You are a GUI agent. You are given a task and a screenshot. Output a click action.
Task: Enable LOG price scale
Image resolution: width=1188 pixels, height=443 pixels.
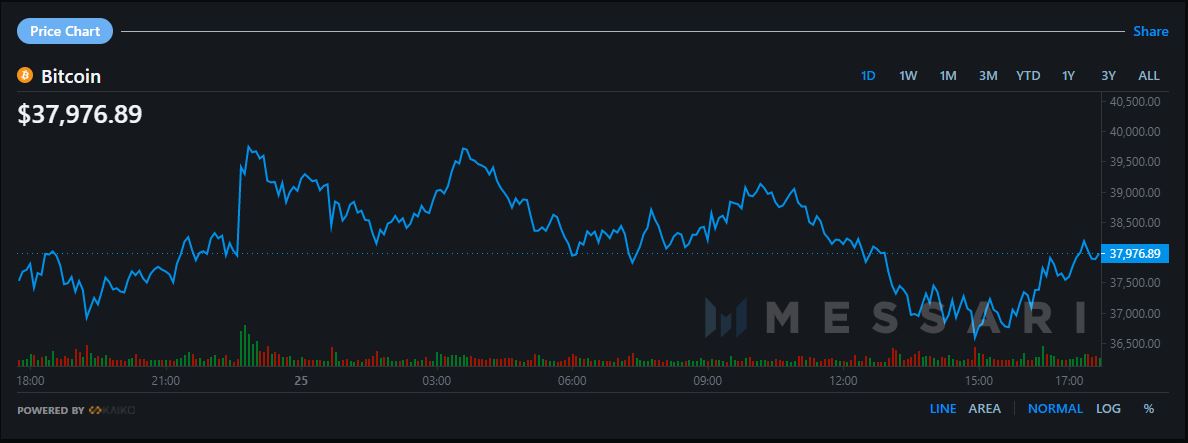point(1108,408)
